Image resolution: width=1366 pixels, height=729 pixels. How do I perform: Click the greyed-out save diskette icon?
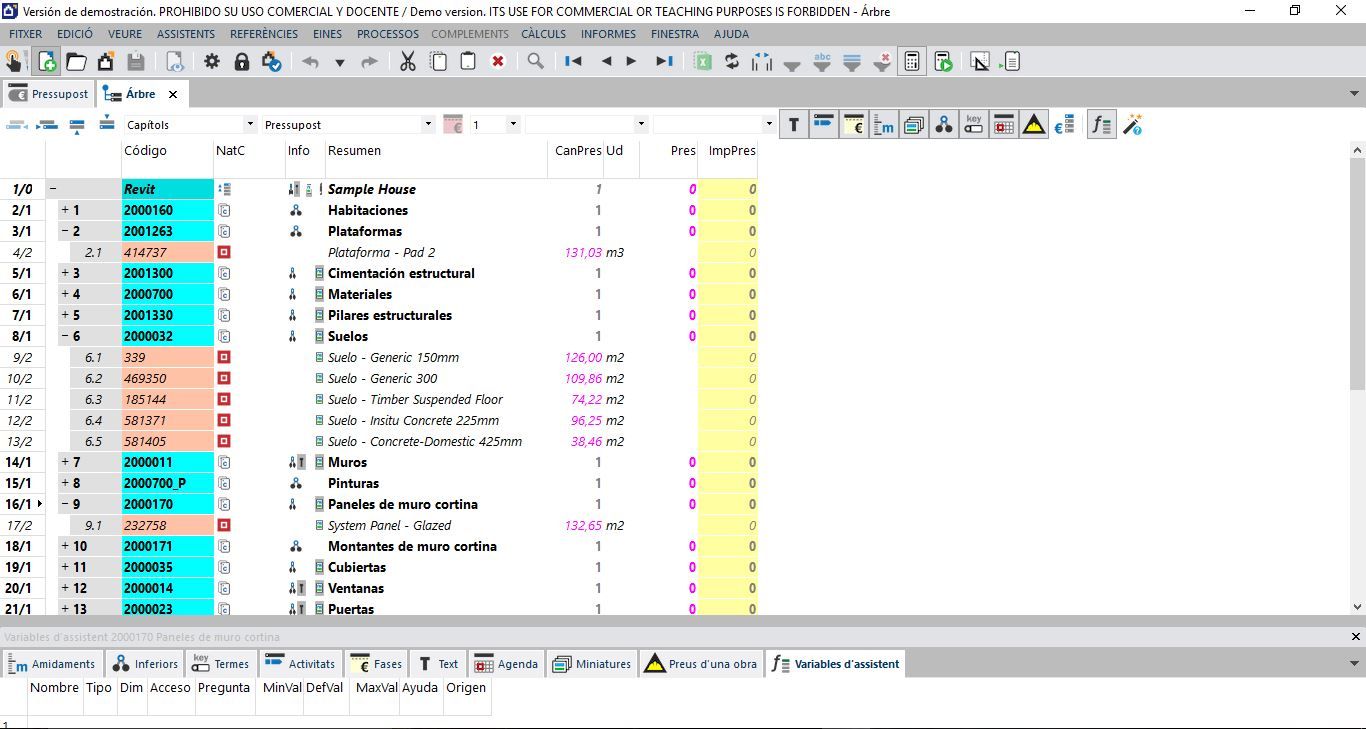tap(136, 62)
